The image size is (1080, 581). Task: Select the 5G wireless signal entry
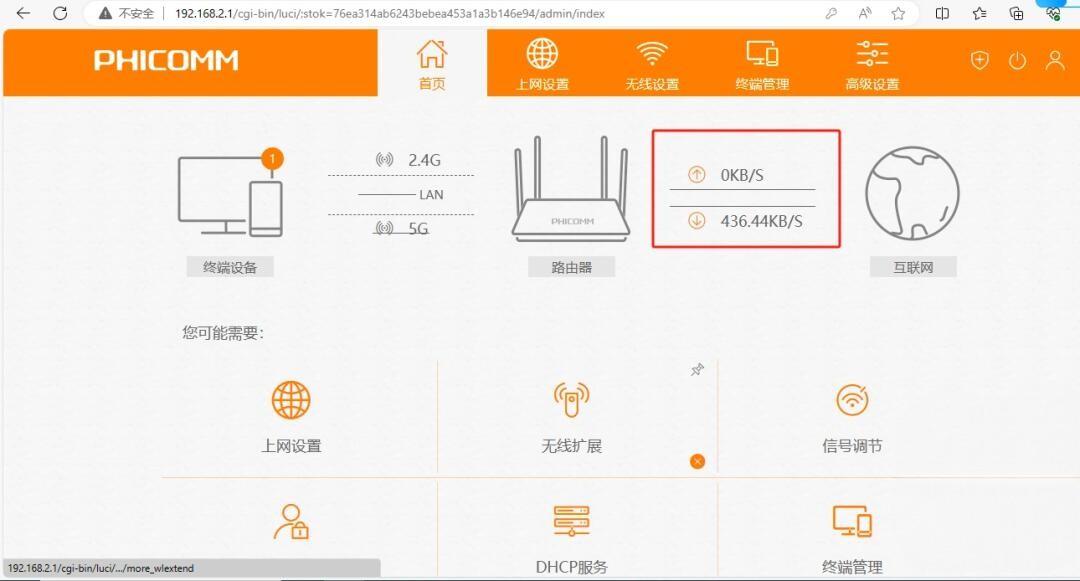[x=402, y=229]
